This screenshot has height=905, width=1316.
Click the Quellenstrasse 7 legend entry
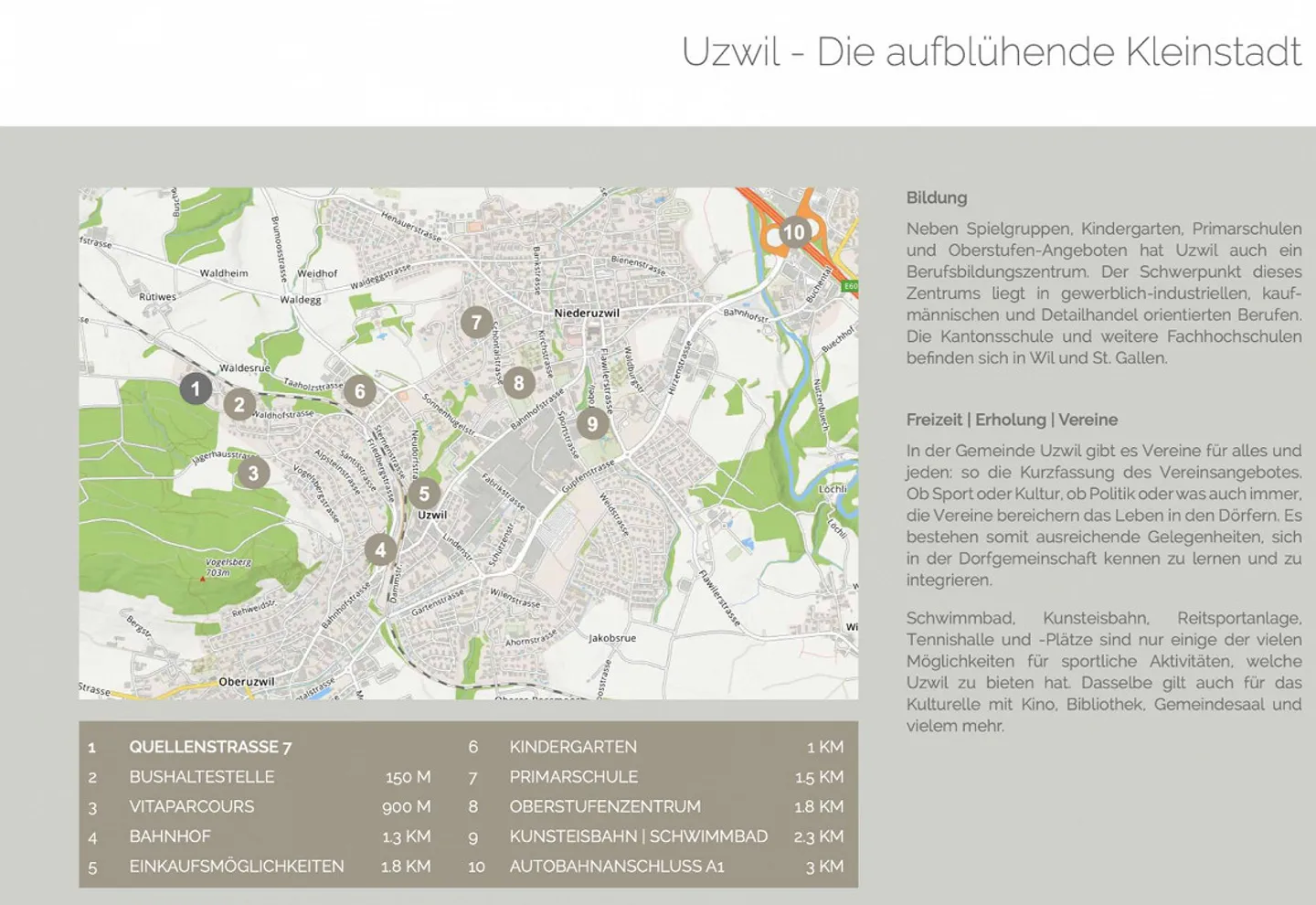pos(210,747)
